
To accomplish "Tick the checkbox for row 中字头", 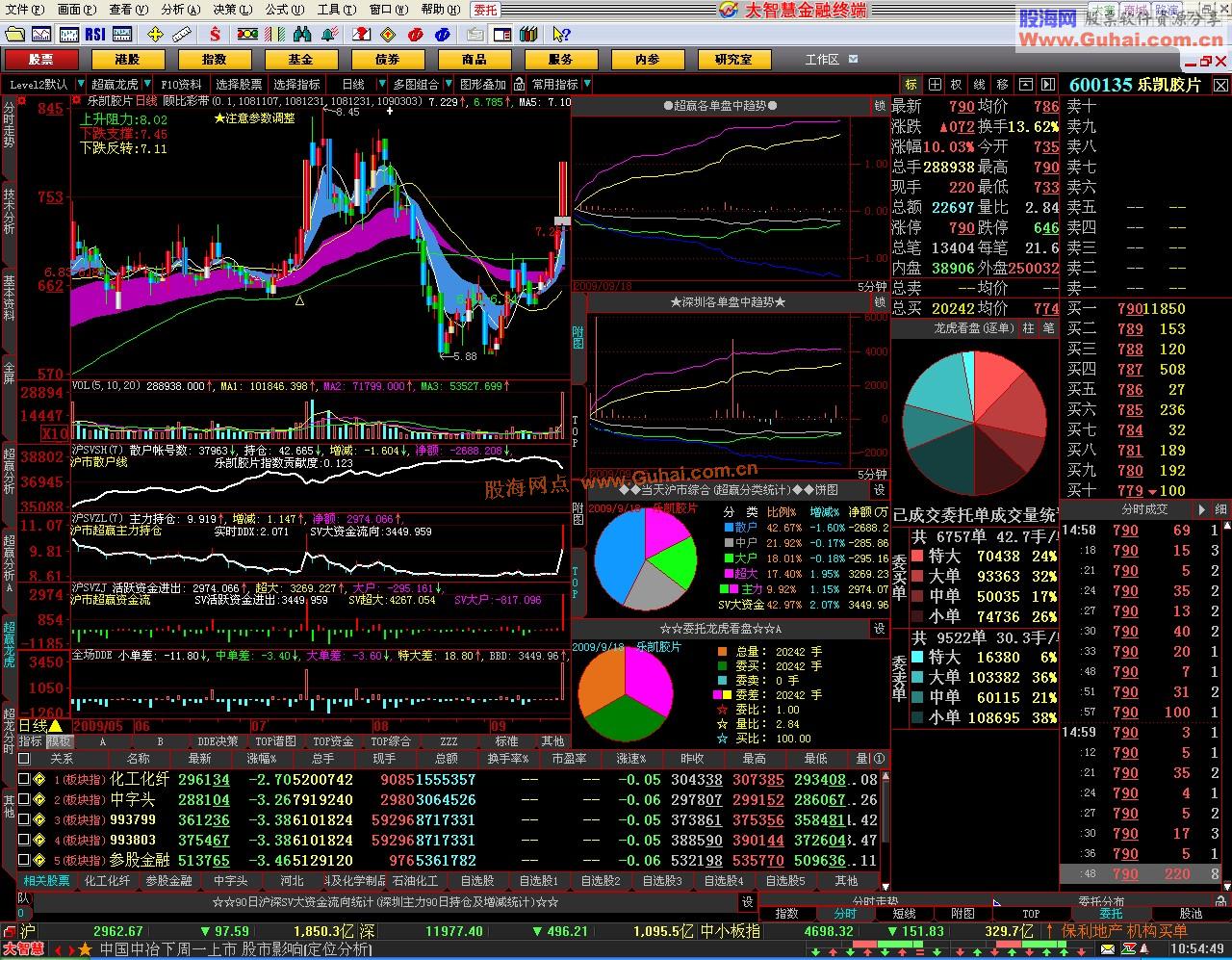I will (x=24, y=799).
